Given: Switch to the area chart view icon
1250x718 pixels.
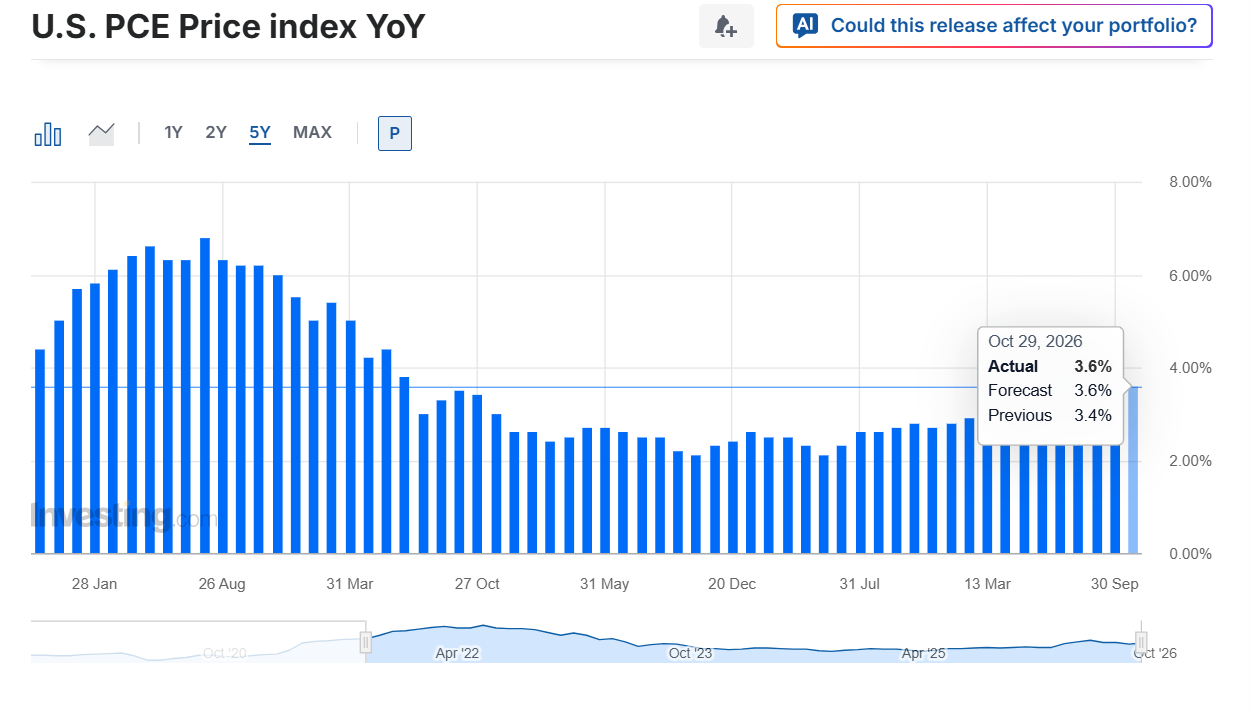Looking at the screenshot, I should [101, 133].
